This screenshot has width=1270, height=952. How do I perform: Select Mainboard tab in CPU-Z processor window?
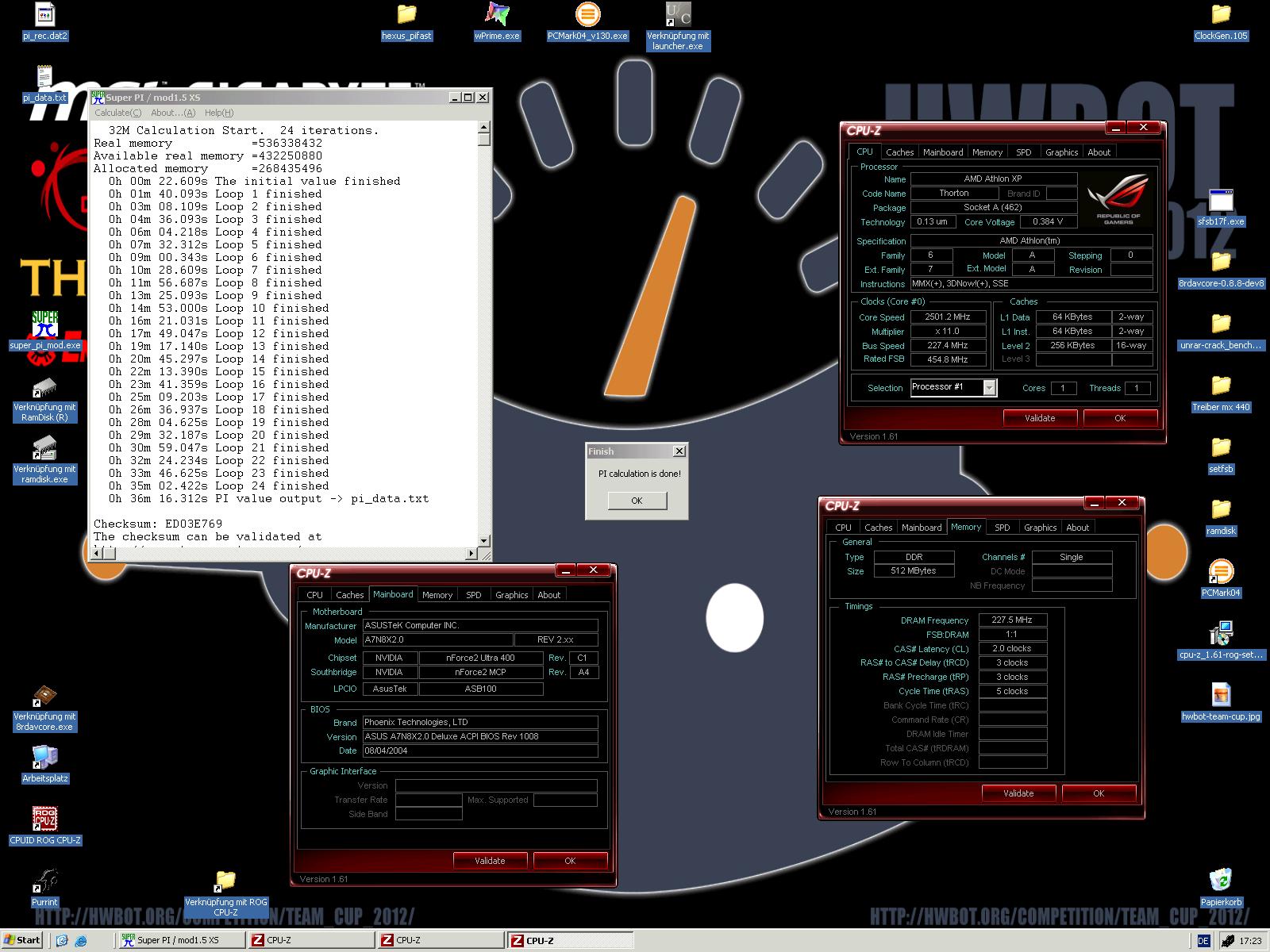coord(943,152)
